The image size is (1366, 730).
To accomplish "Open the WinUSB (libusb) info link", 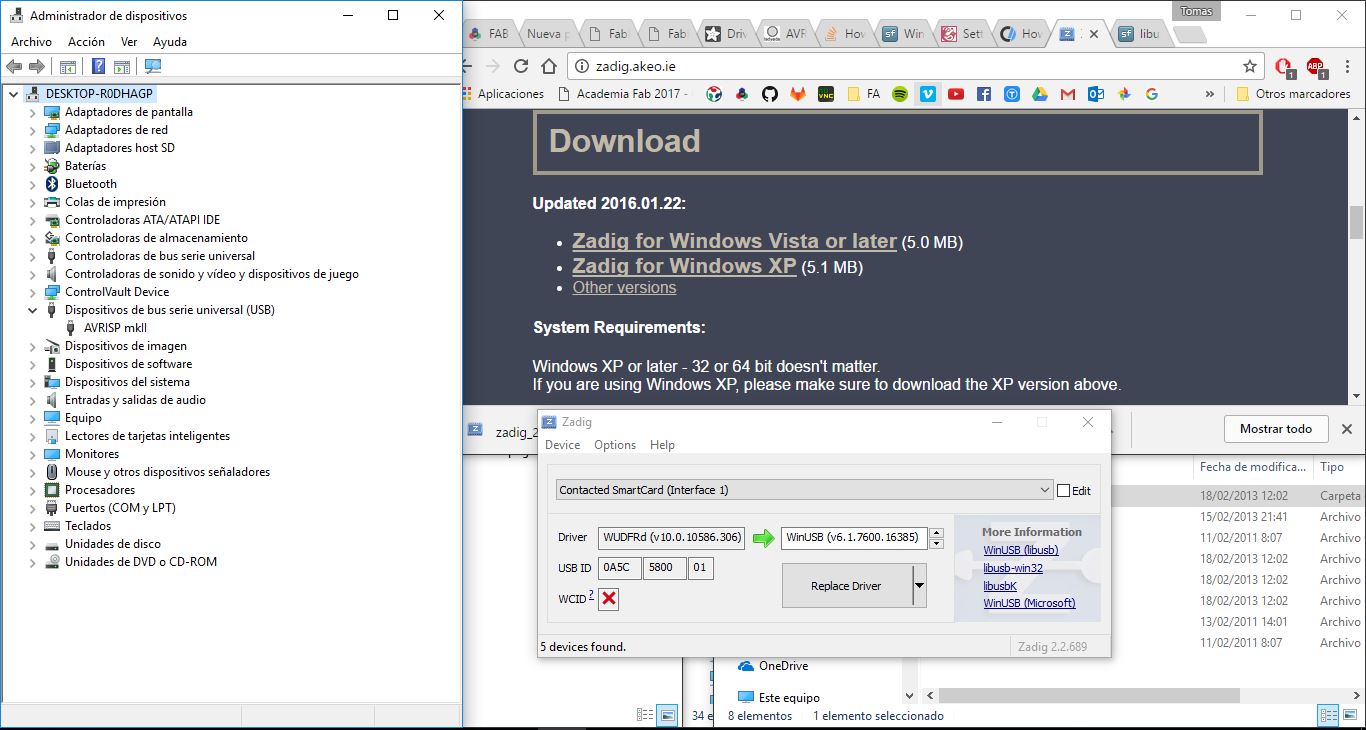I will point(1021,550).
